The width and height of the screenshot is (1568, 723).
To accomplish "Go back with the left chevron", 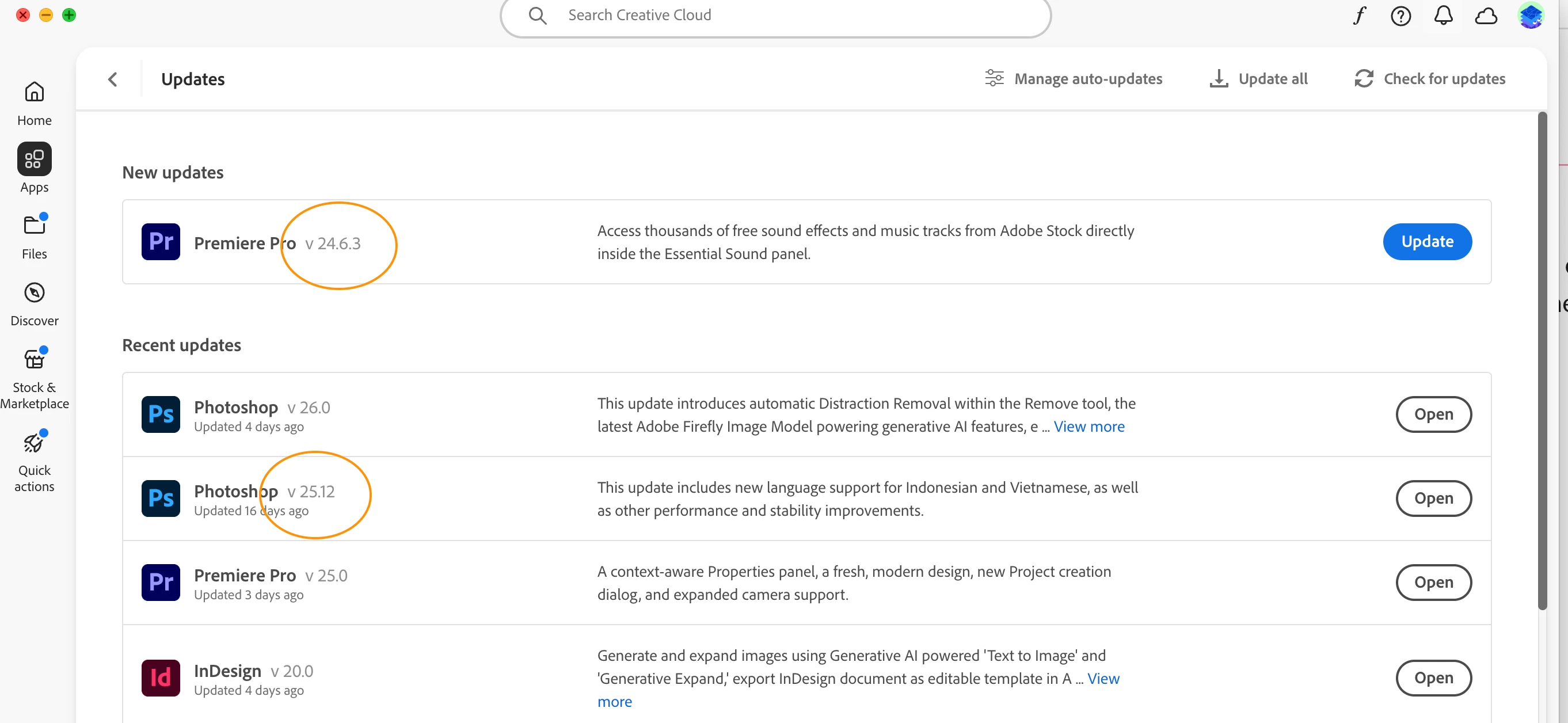I will click(113, 79).
